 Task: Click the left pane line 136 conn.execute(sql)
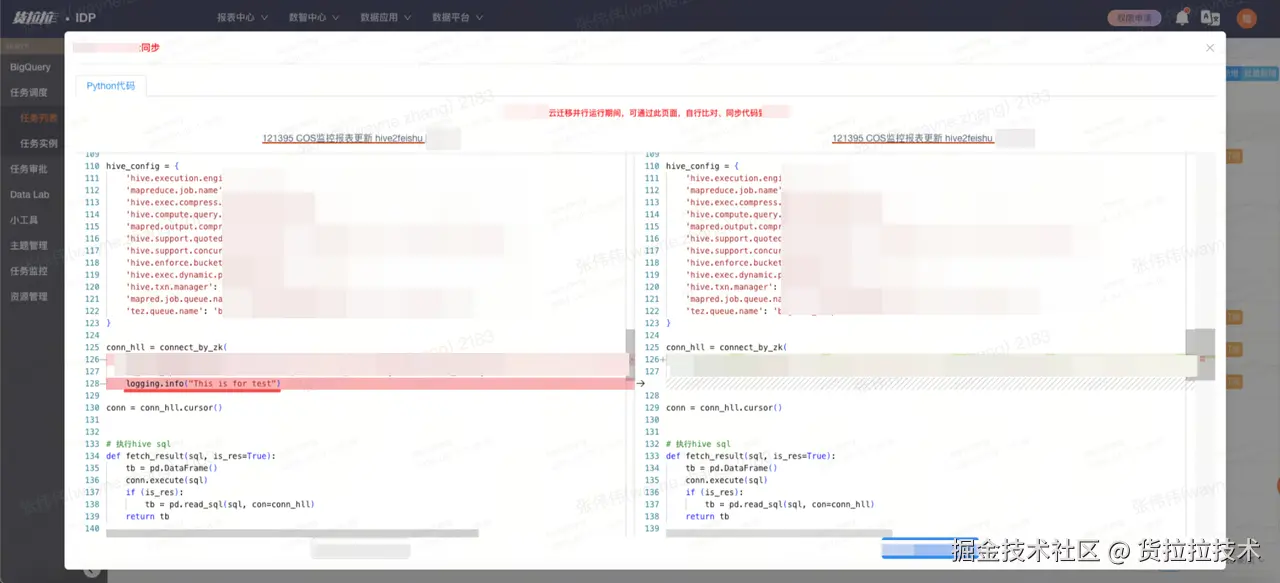click(166, 480)
